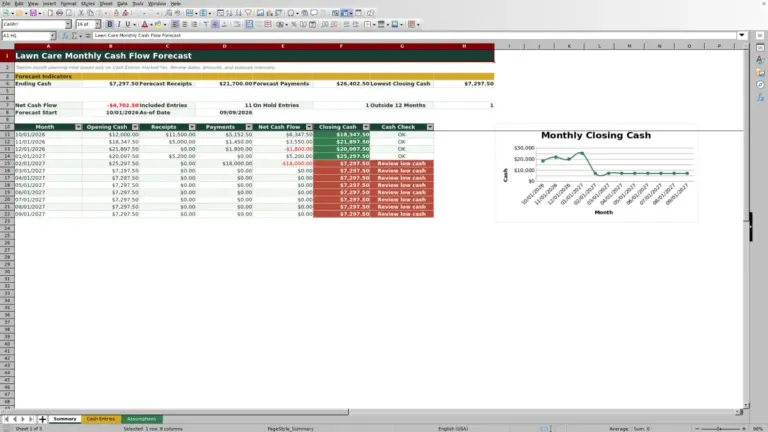768x432 pixels.
Task: Open the sidebar Functions fx icon
Action: click(760, 98)
